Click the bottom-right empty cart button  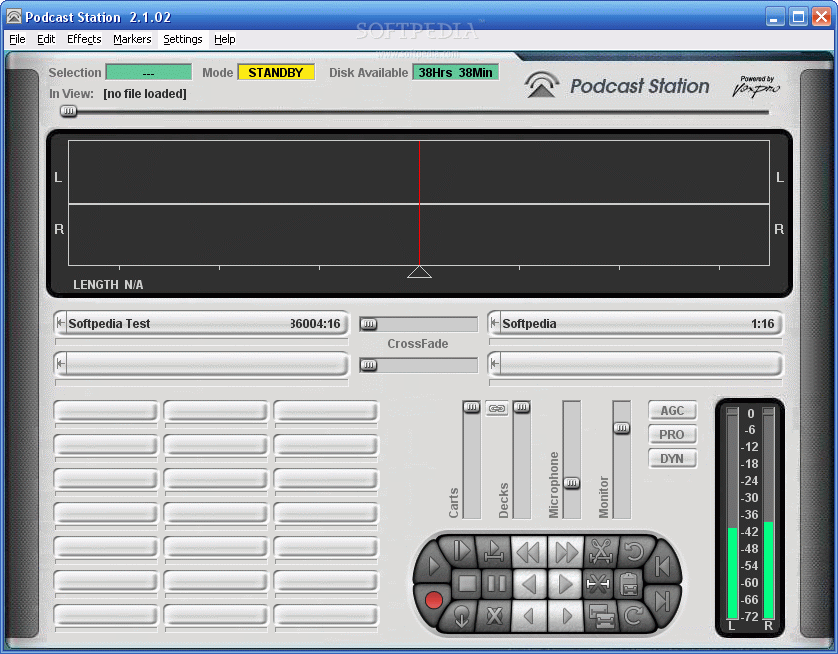326,616
